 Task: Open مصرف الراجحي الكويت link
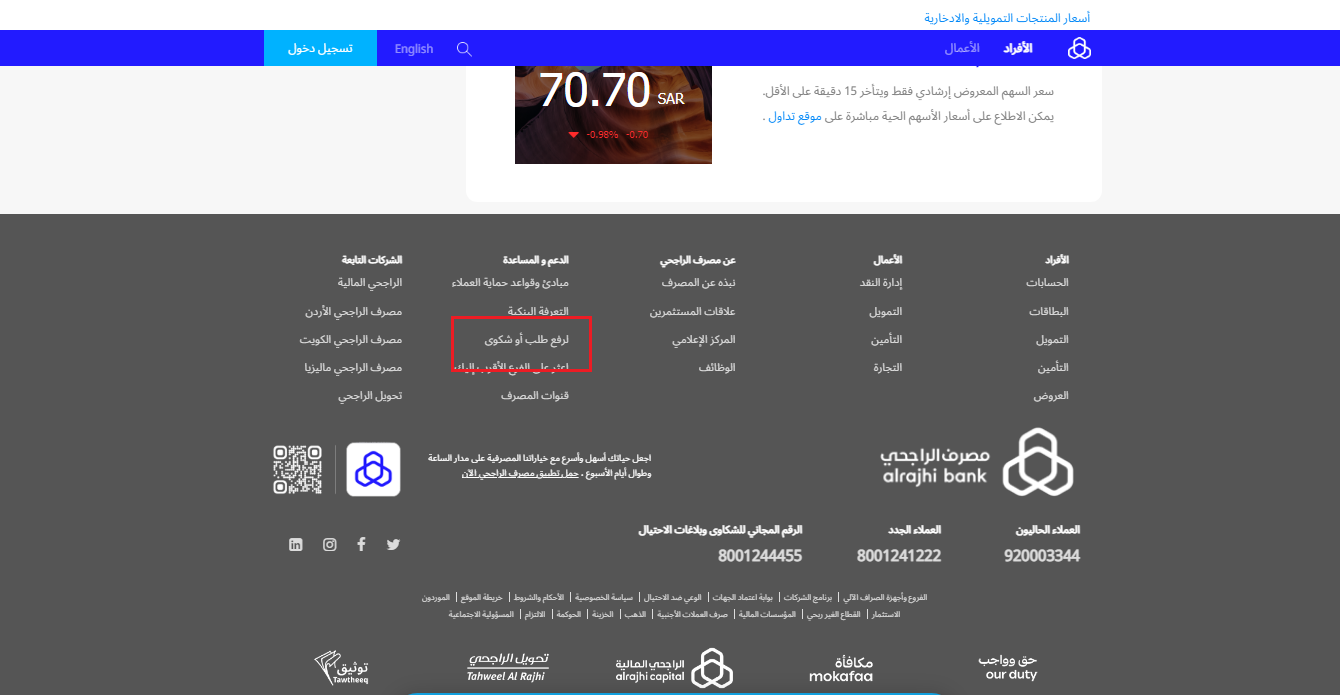351,340
